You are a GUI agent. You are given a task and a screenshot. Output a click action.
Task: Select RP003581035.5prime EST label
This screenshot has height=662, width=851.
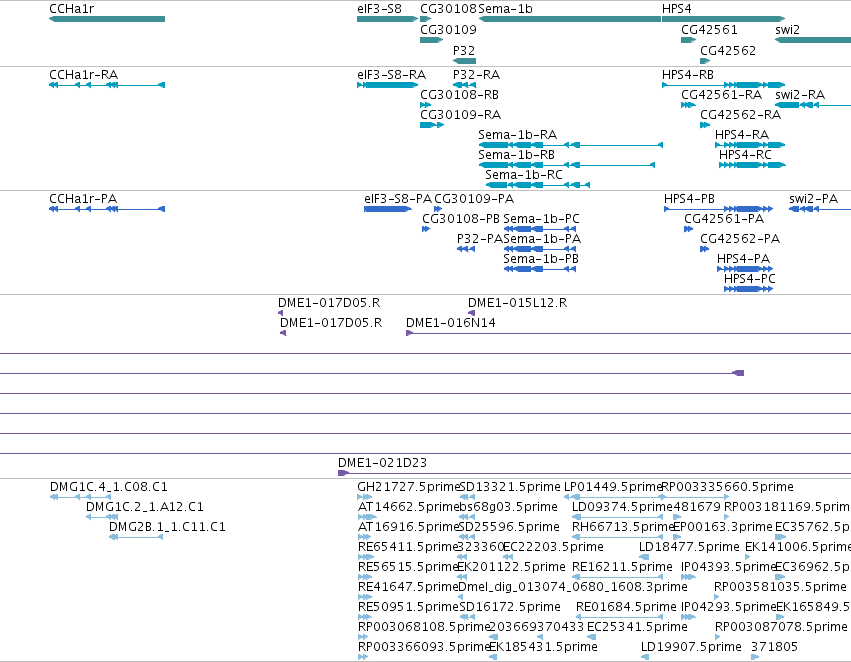780,588
